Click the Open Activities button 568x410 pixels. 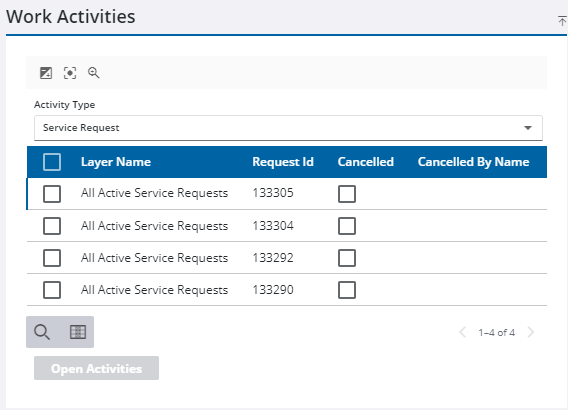click(96, 368)
